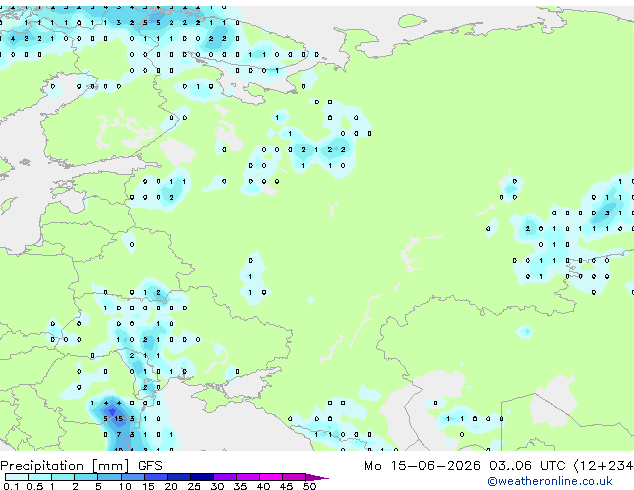The image size is (634, 490).
Task: Click the '40' legend scale label
Action: pyautogui.click(x=263, y=486)
